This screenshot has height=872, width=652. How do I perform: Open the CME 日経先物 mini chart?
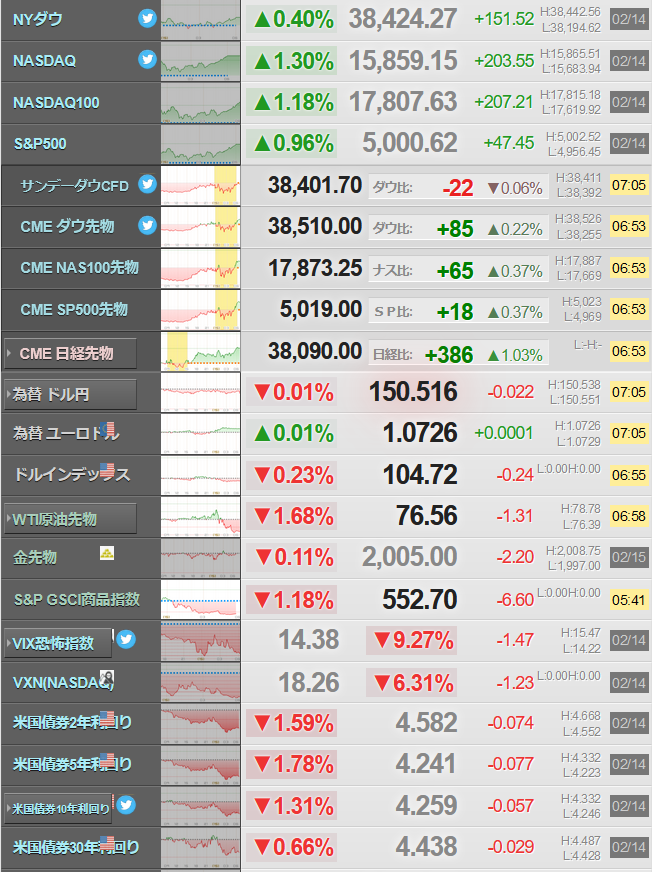201,351
